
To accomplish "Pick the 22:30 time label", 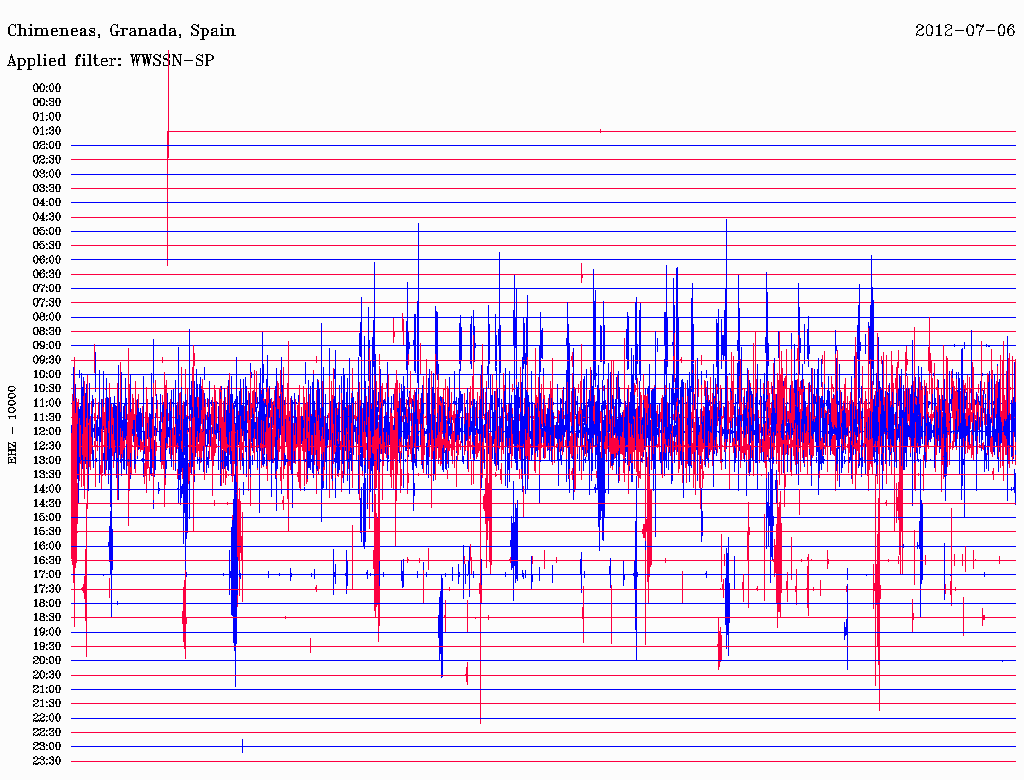I will (47, 732).
